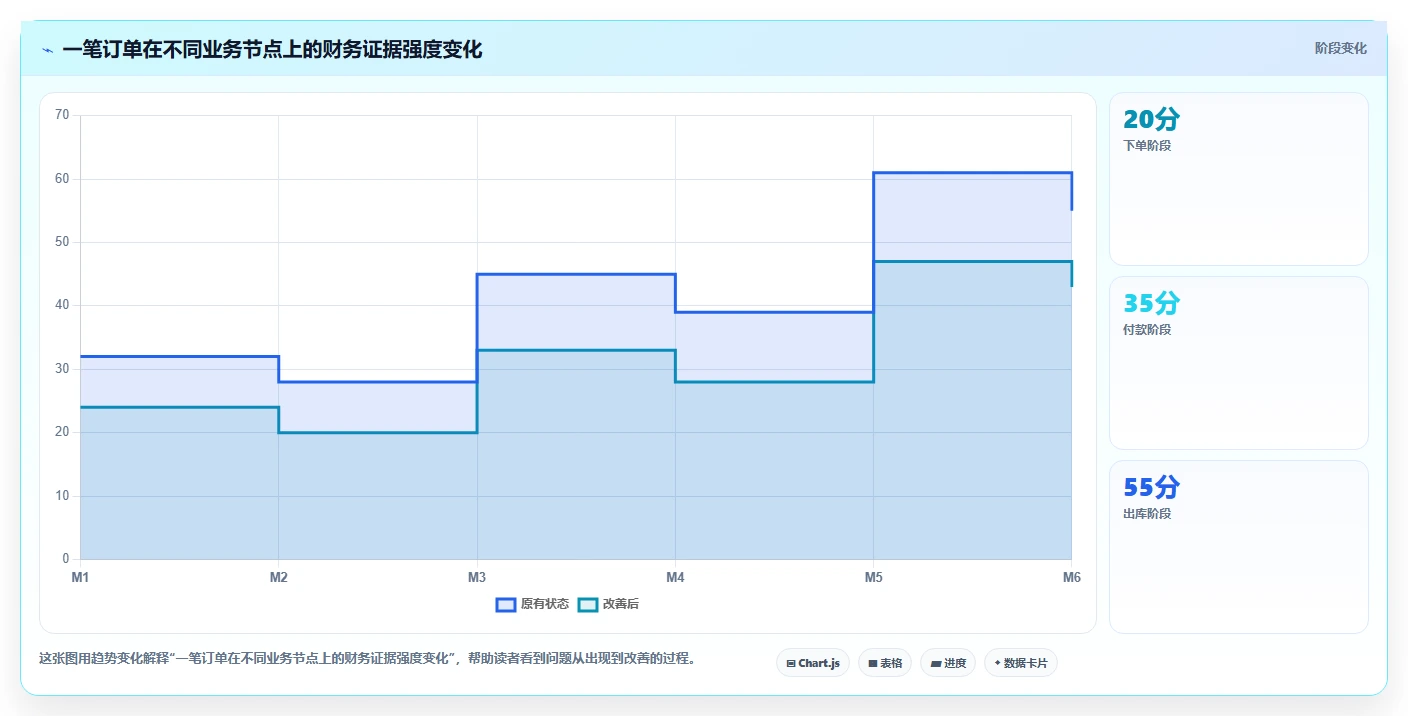Click the M3 axis label
The image size is (1408, 716).
click(x=477, y=577)
